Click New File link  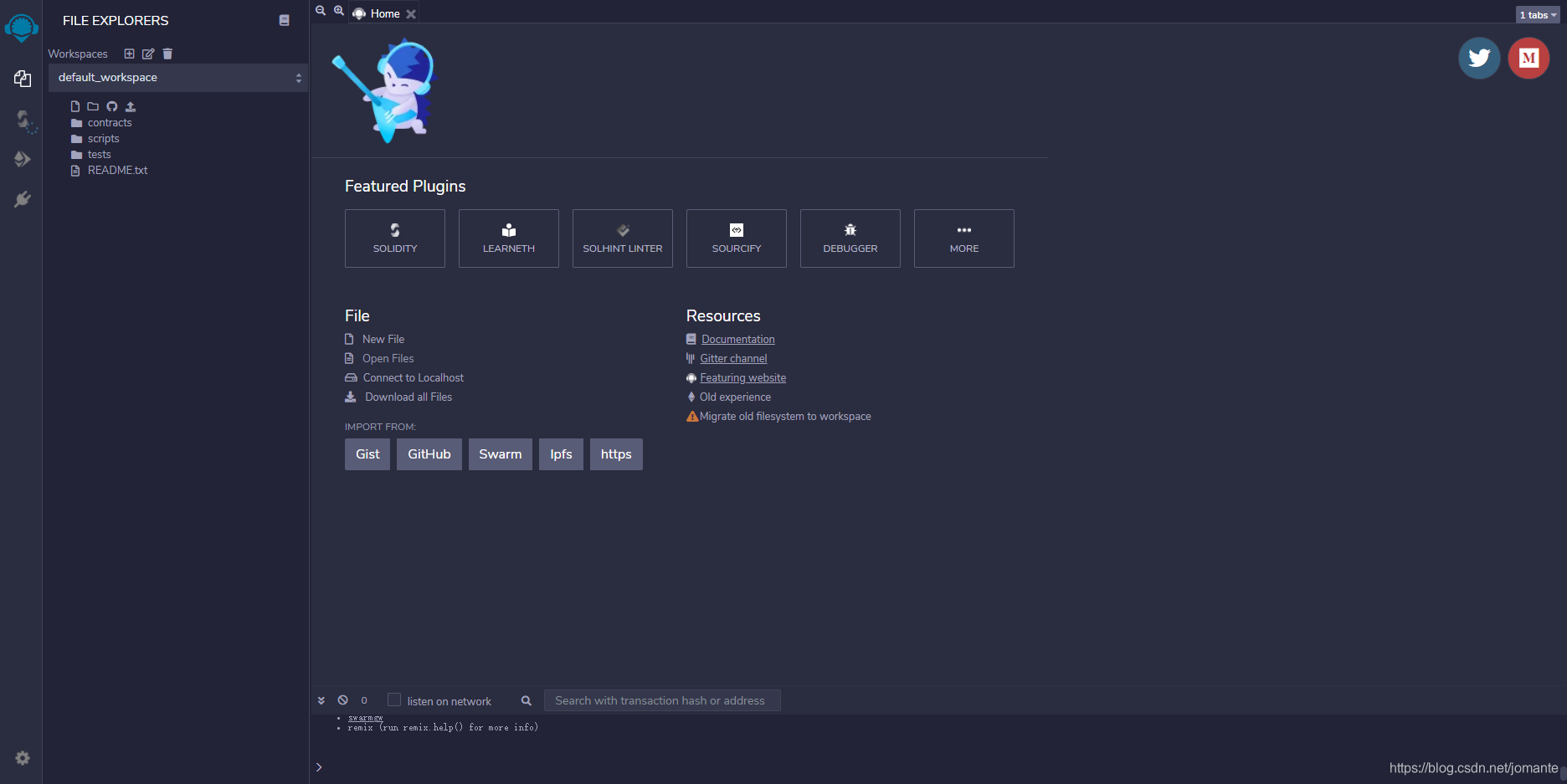pos(383,340)
